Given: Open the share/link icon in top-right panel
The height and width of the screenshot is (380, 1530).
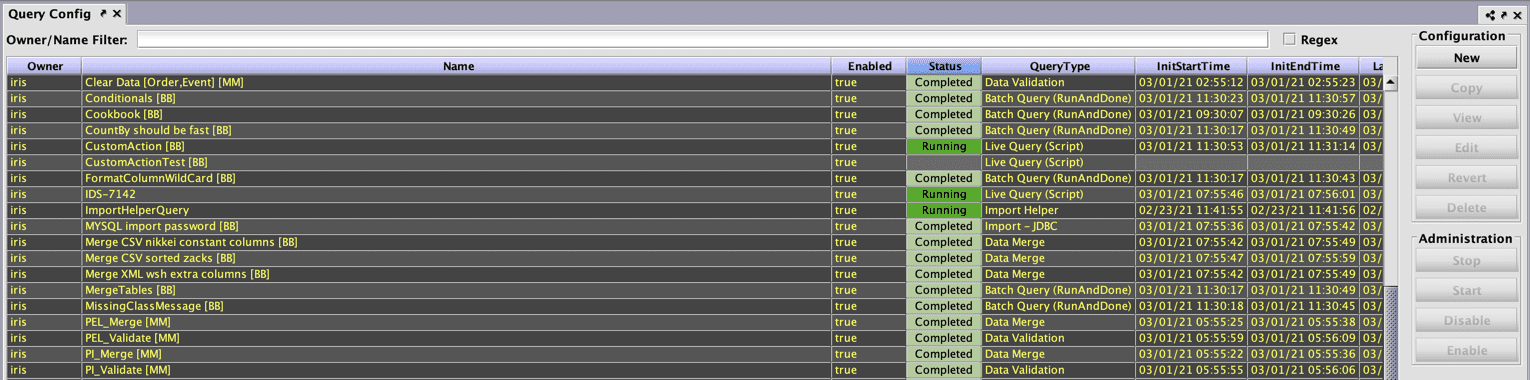Looking at the screenshot, I should 1490,15.
